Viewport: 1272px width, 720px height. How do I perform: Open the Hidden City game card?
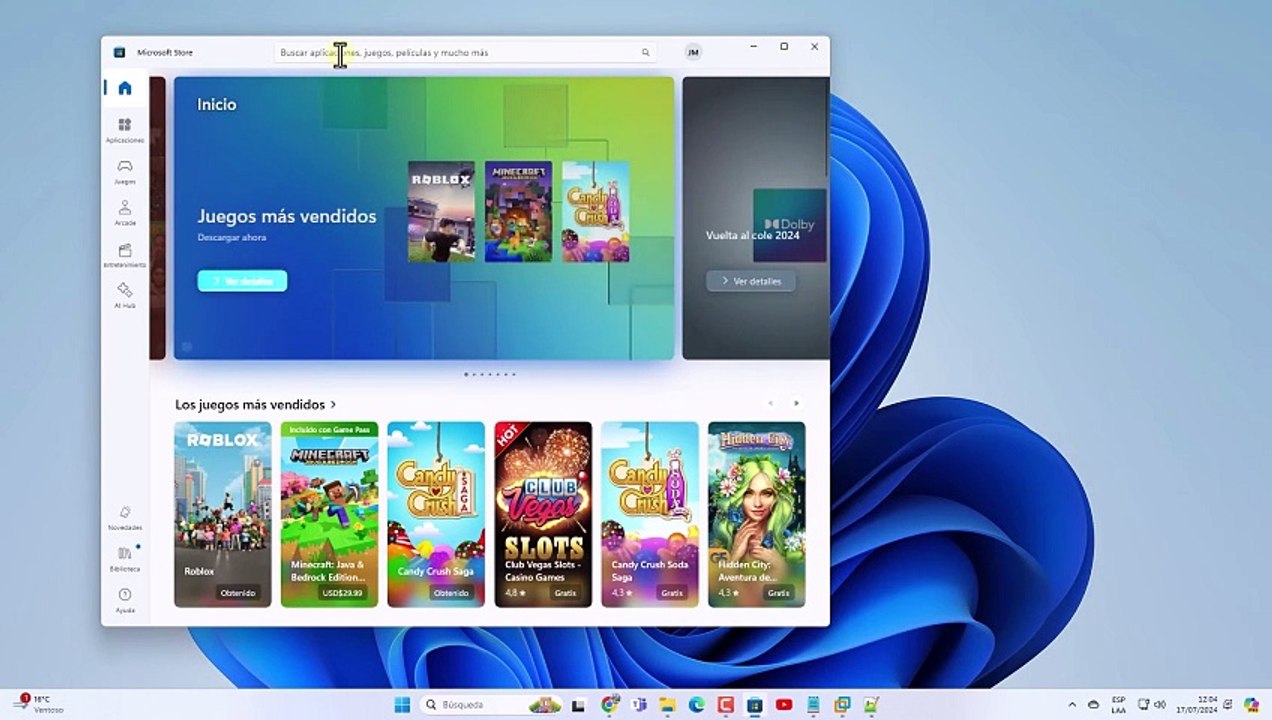click(756, 514)
